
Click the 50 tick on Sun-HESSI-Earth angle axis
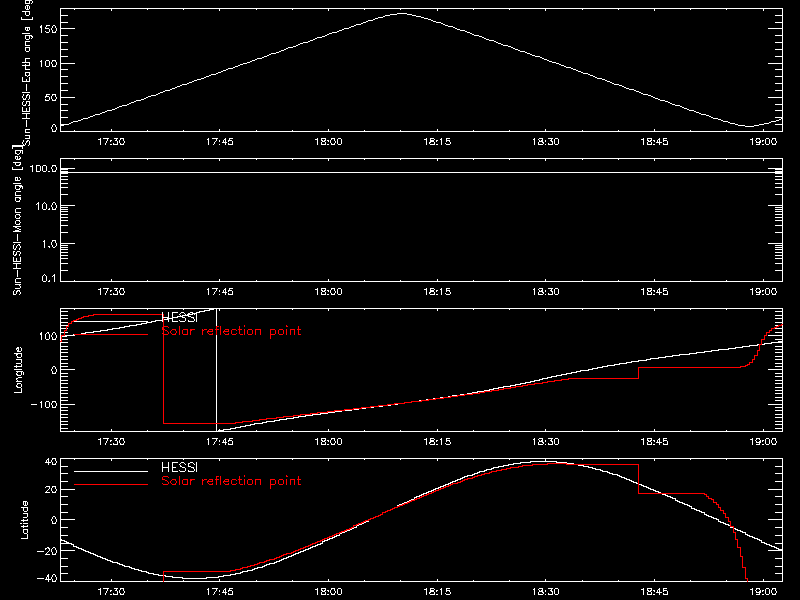pyautogui.click(x=51, y=97)
